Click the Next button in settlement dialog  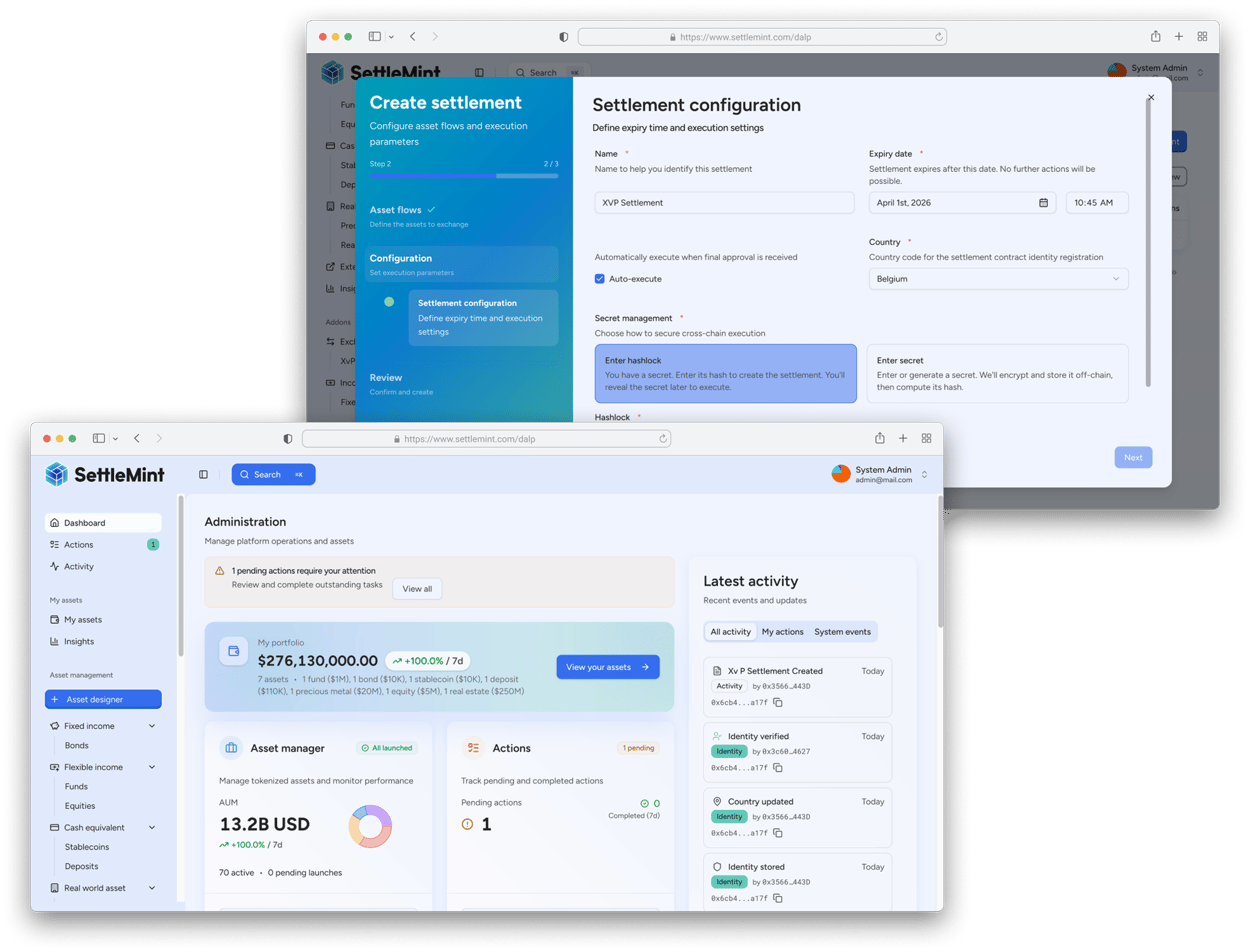(x=1133, y=457)
